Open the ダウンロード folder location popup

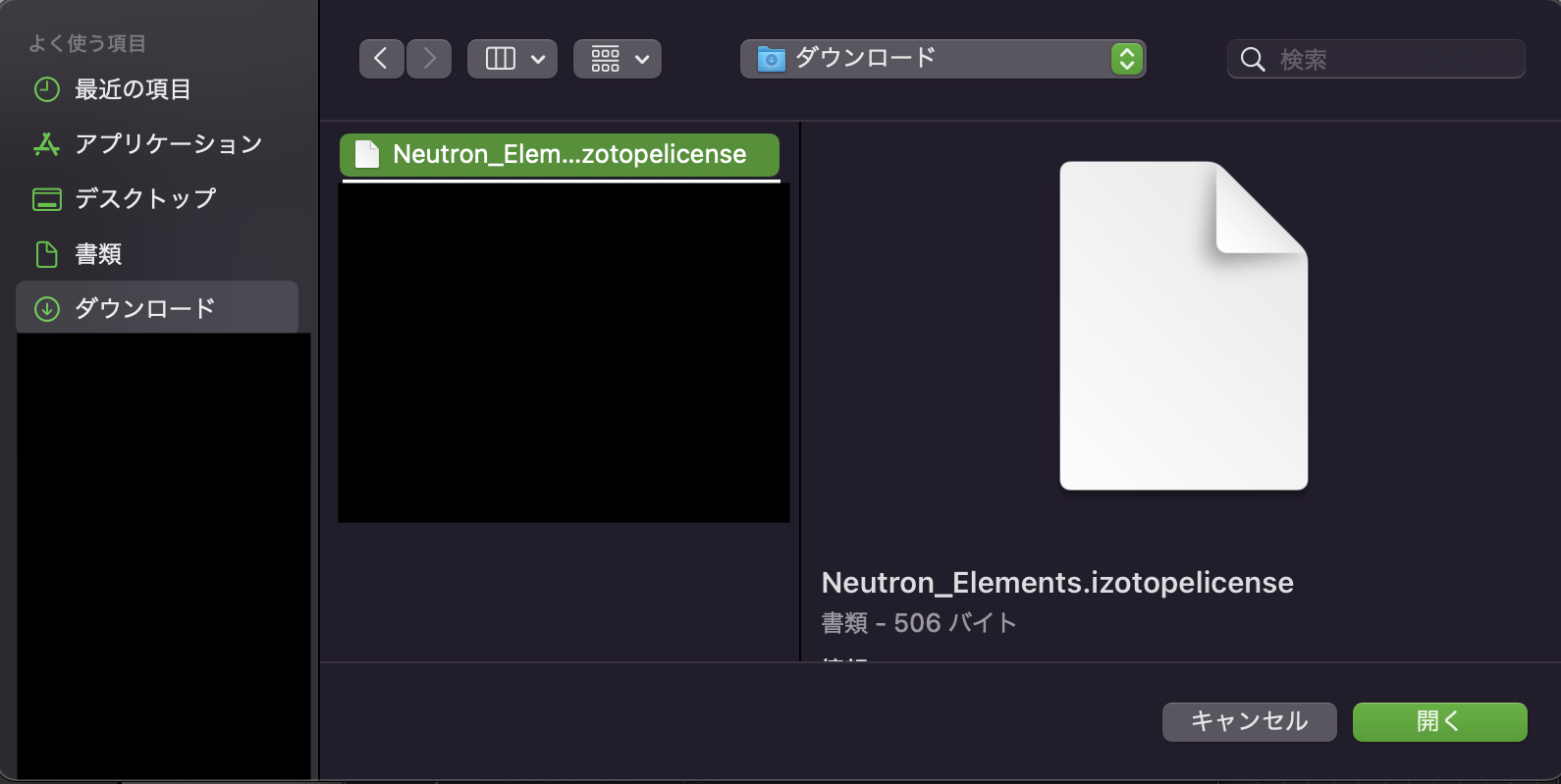point(942,59)
